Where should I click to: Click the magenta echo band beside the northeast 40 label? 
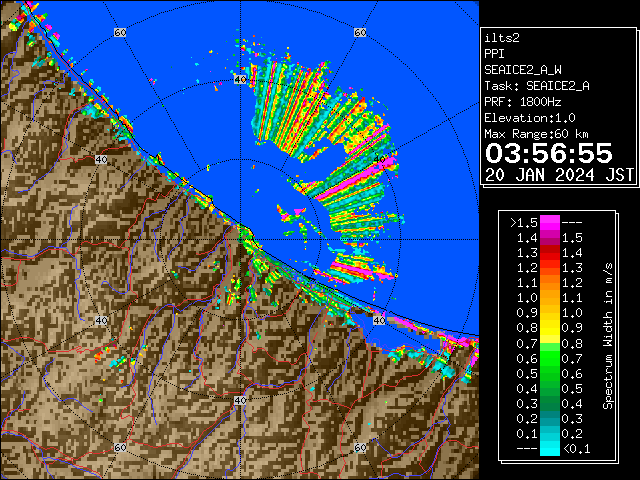(x=355, y=180)
